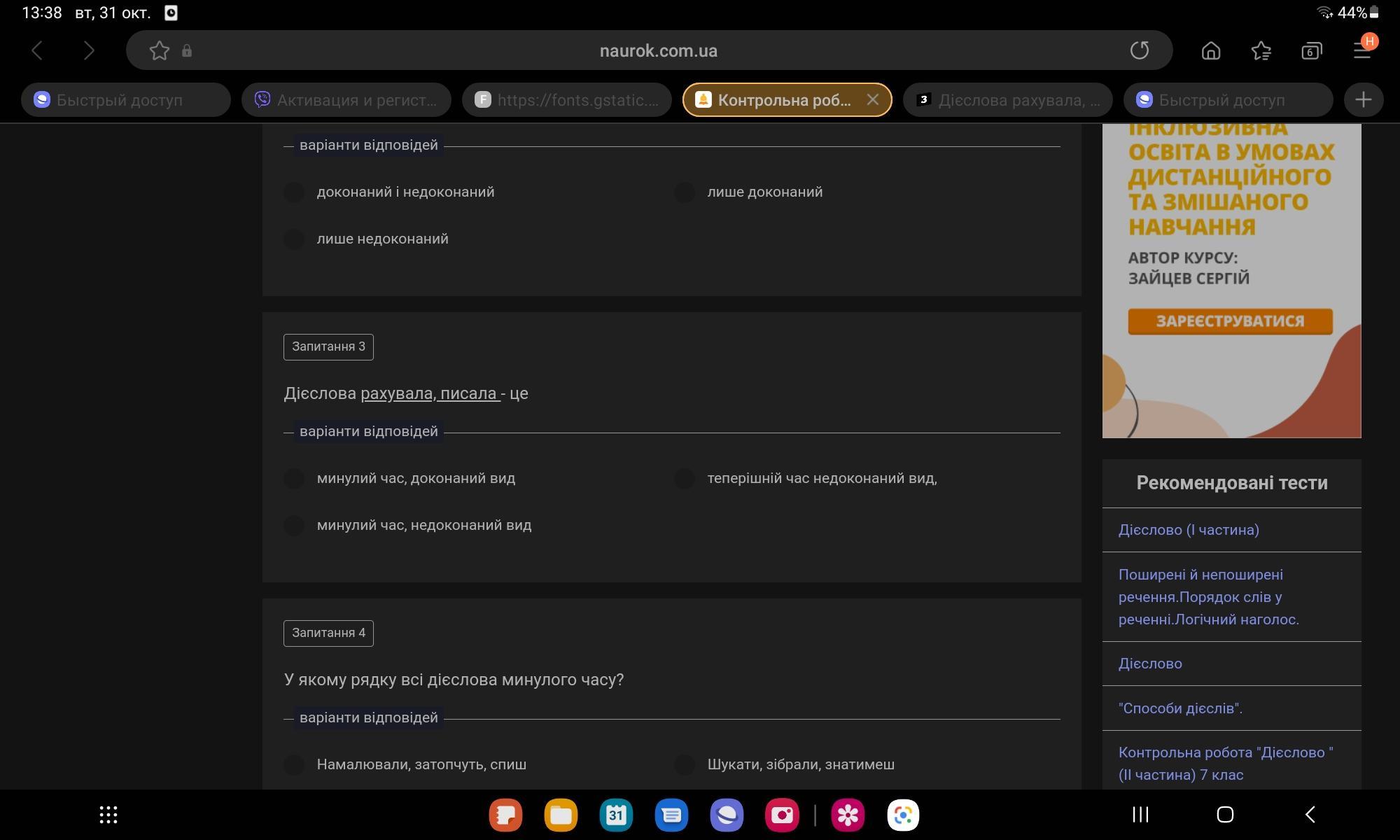Image resolution: width=1400 pixels, height=840 pixels.
Task: Open recommended test "Способи дієслів"
Action: click(1180, 708)
